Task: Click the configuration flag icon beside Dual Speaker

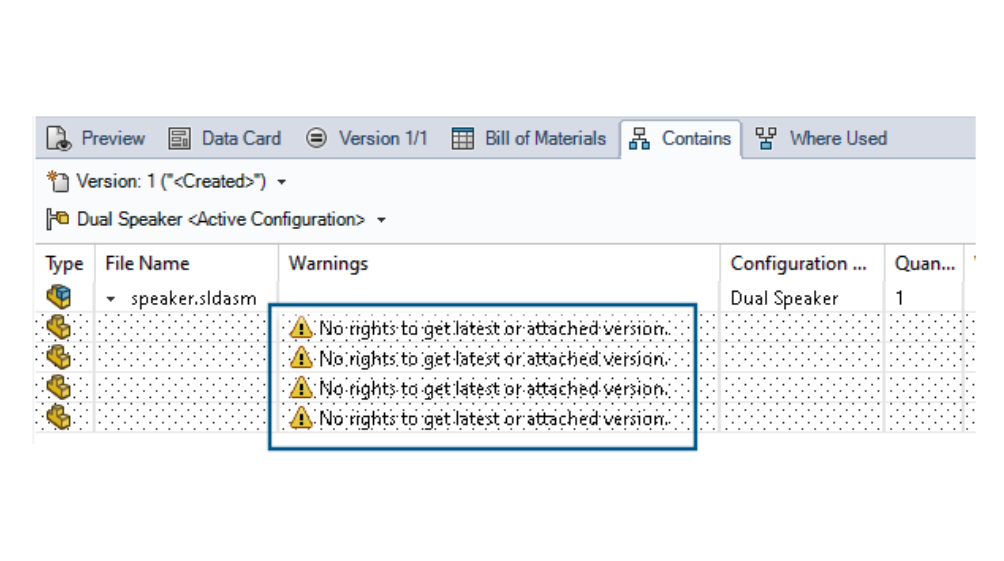Action: tap(58, 220)
